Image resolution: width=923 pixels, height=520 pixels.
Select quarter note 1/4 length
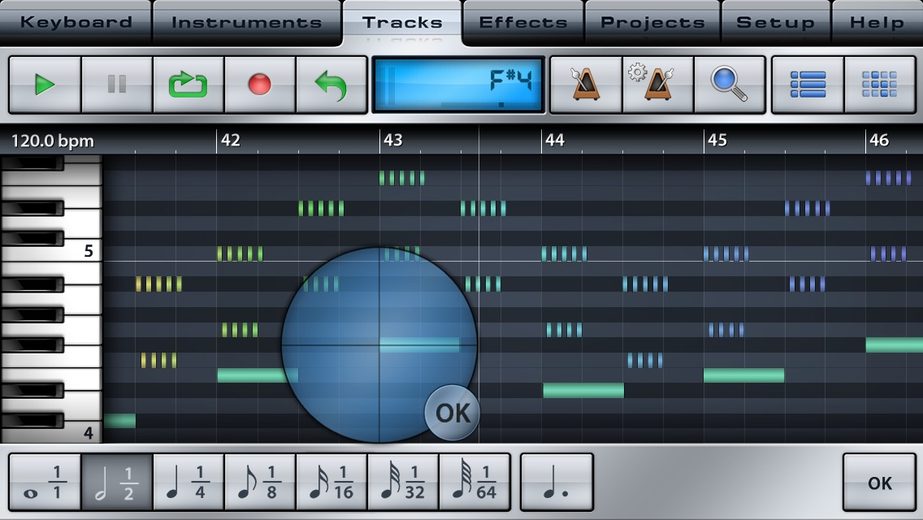click(x=188, y=482)
